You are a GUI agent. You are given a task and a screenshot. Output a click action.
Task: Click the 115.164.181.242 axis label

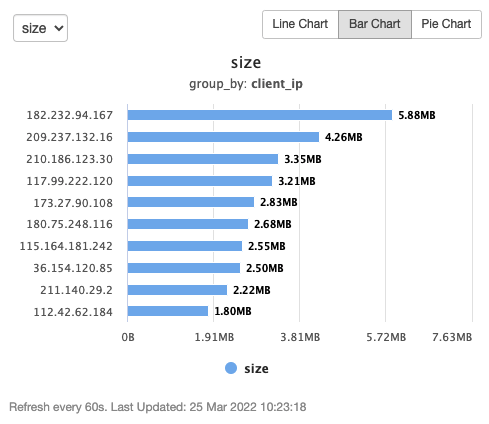pos(66,246)
